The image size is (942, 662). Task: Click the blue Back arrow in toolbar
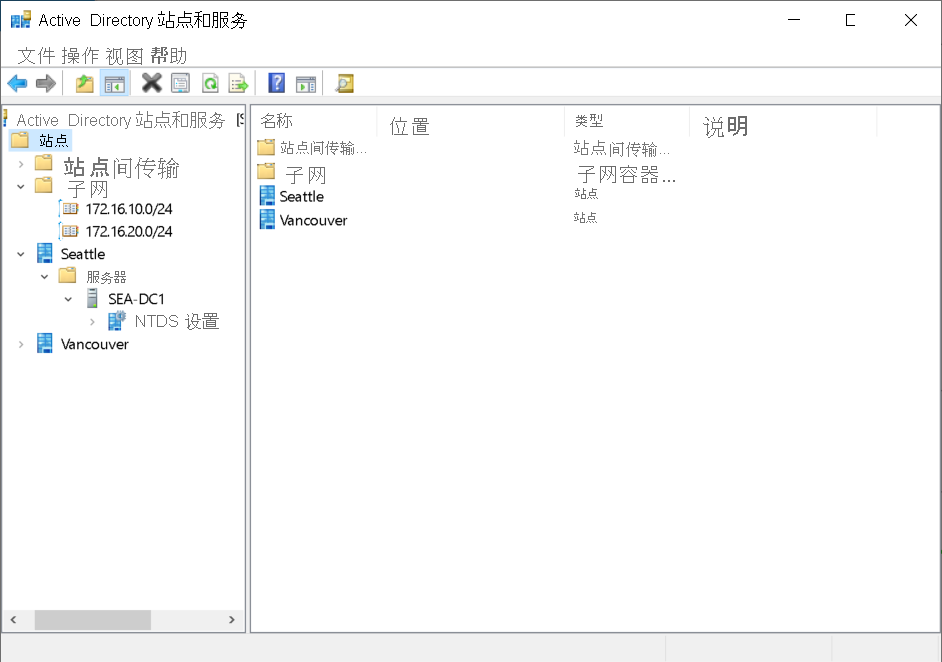click(x=17, y=84)
